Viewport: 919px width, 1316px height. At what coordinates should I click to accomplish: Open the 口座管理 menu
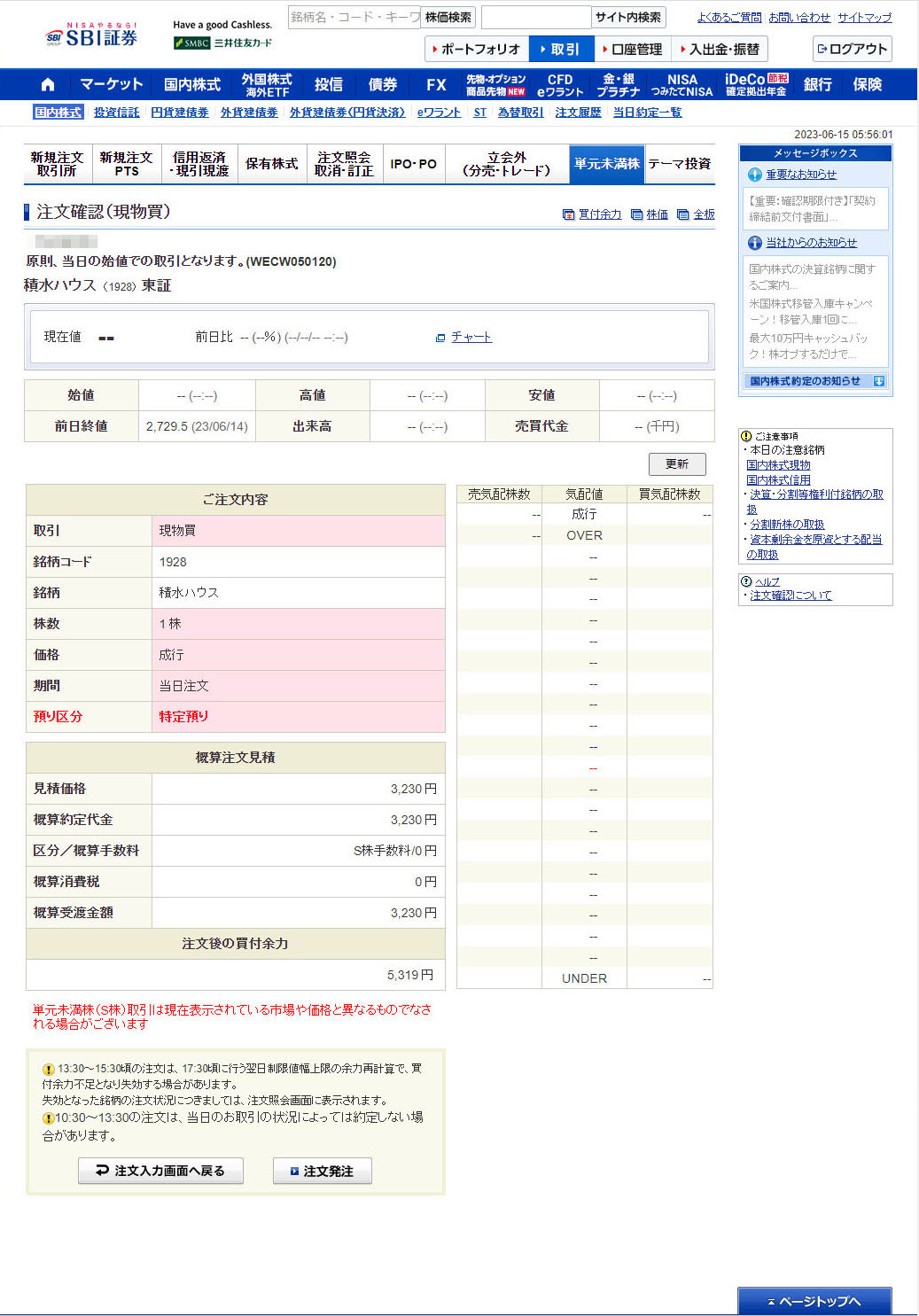[633, 49]
